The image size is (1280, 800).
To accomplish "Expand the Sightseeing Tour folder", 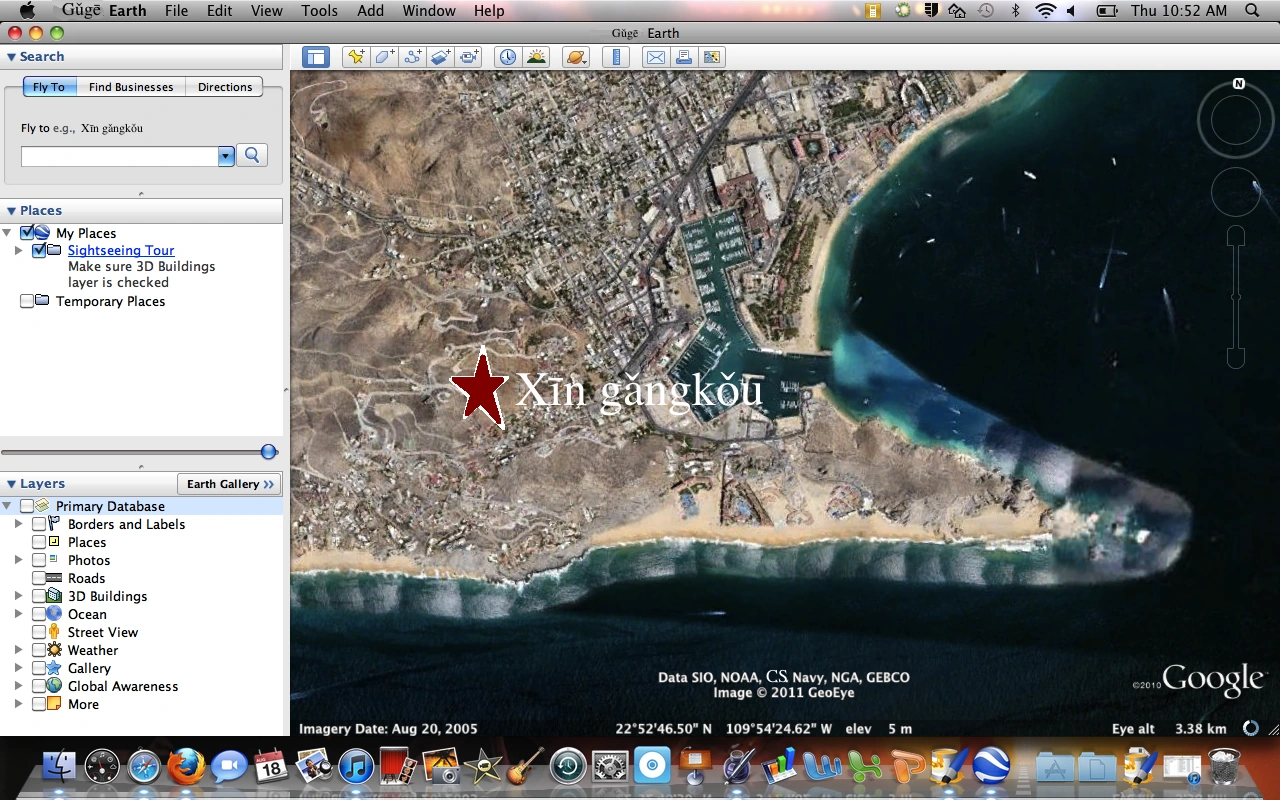I will point(18,251).
